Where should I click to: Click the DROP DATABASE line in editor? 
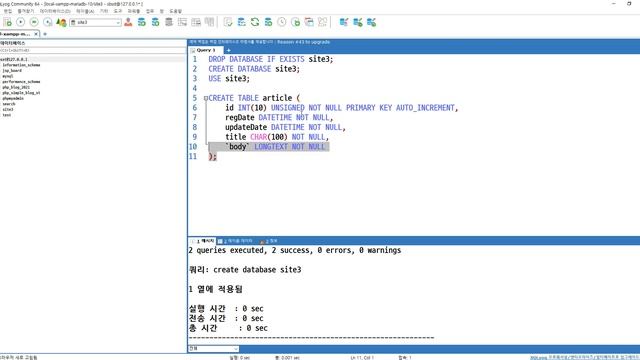[x=271, y=59]
